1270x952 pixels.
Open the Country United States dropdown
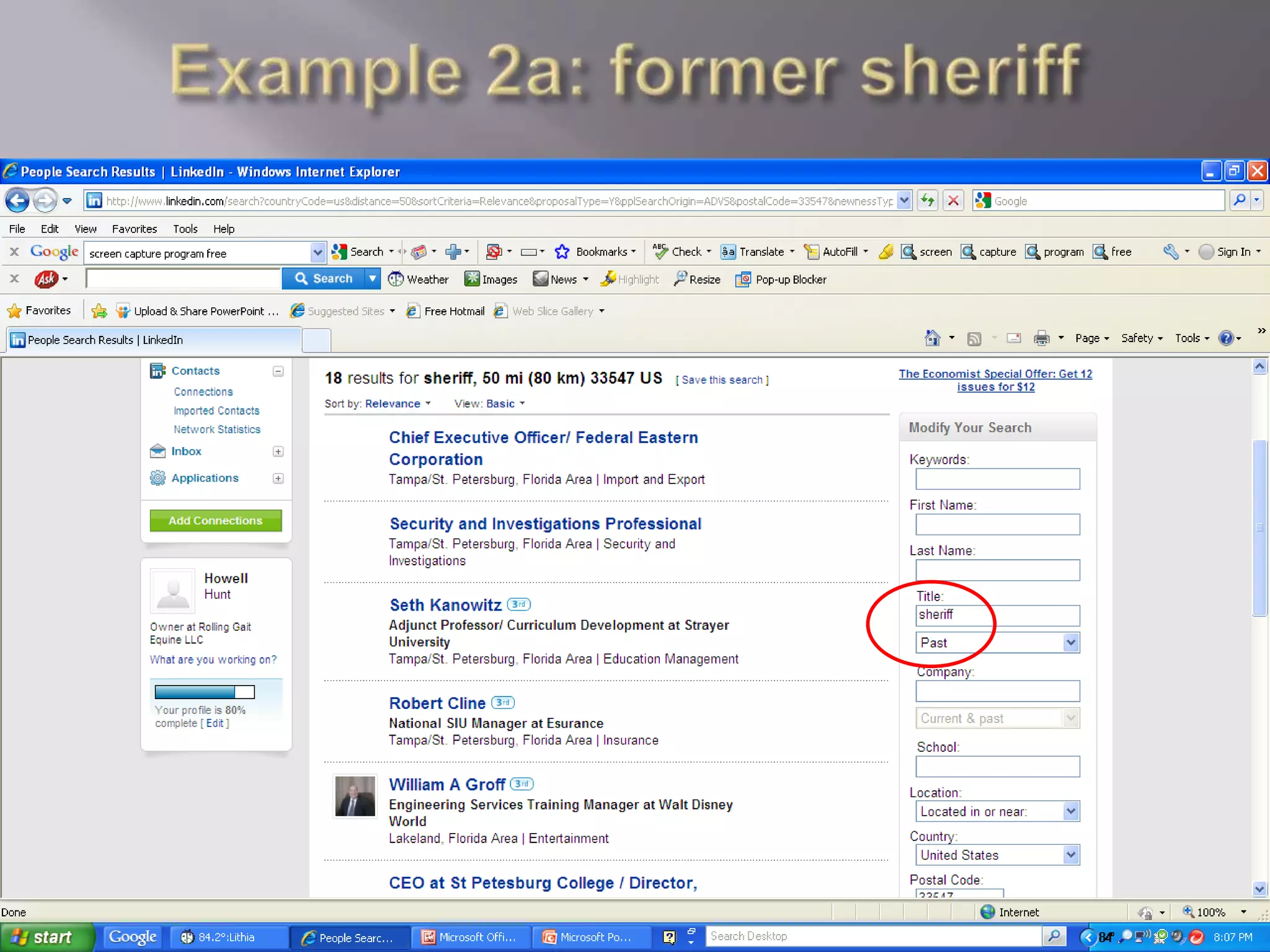(998, 855)
